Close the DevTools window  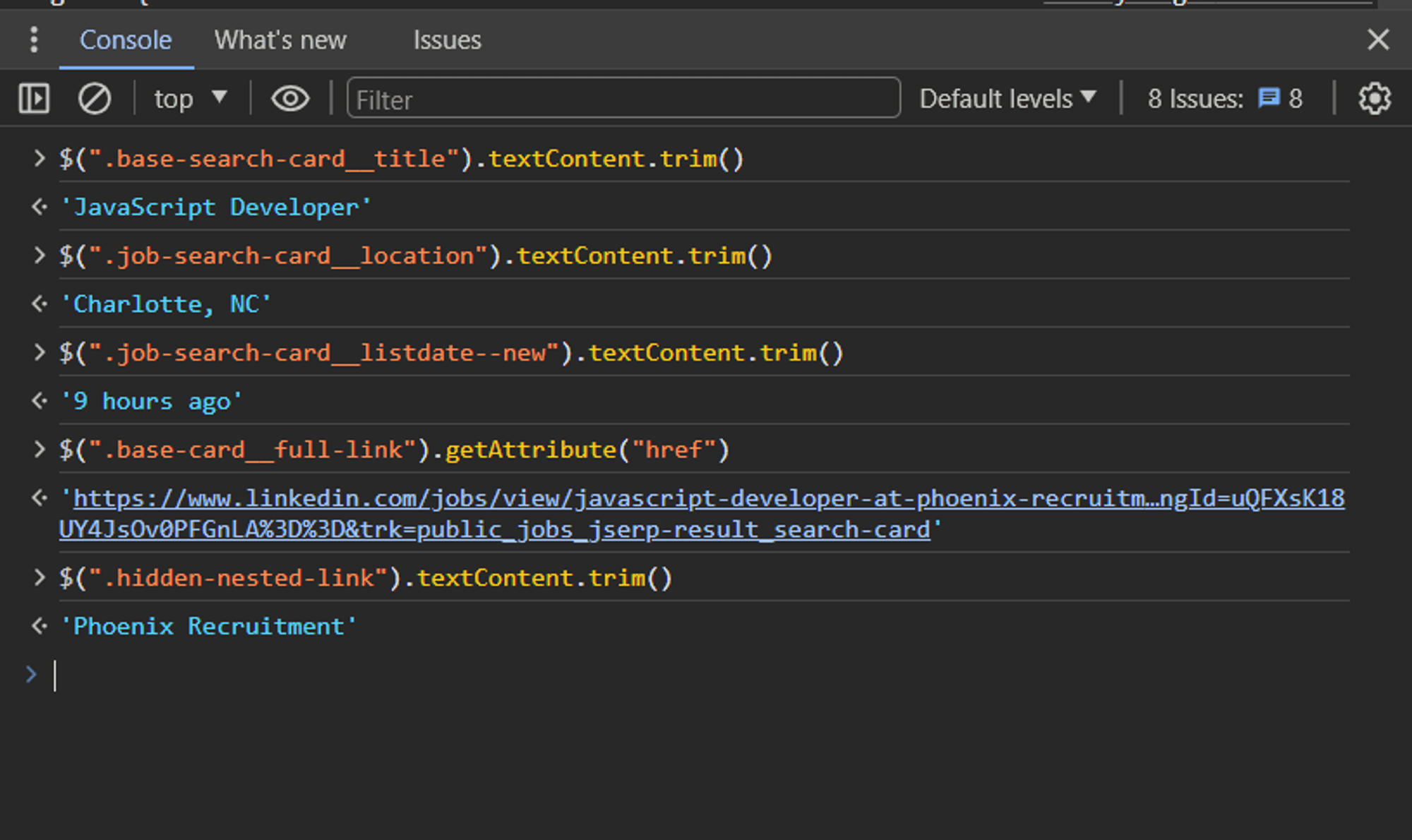[1377, 40]
